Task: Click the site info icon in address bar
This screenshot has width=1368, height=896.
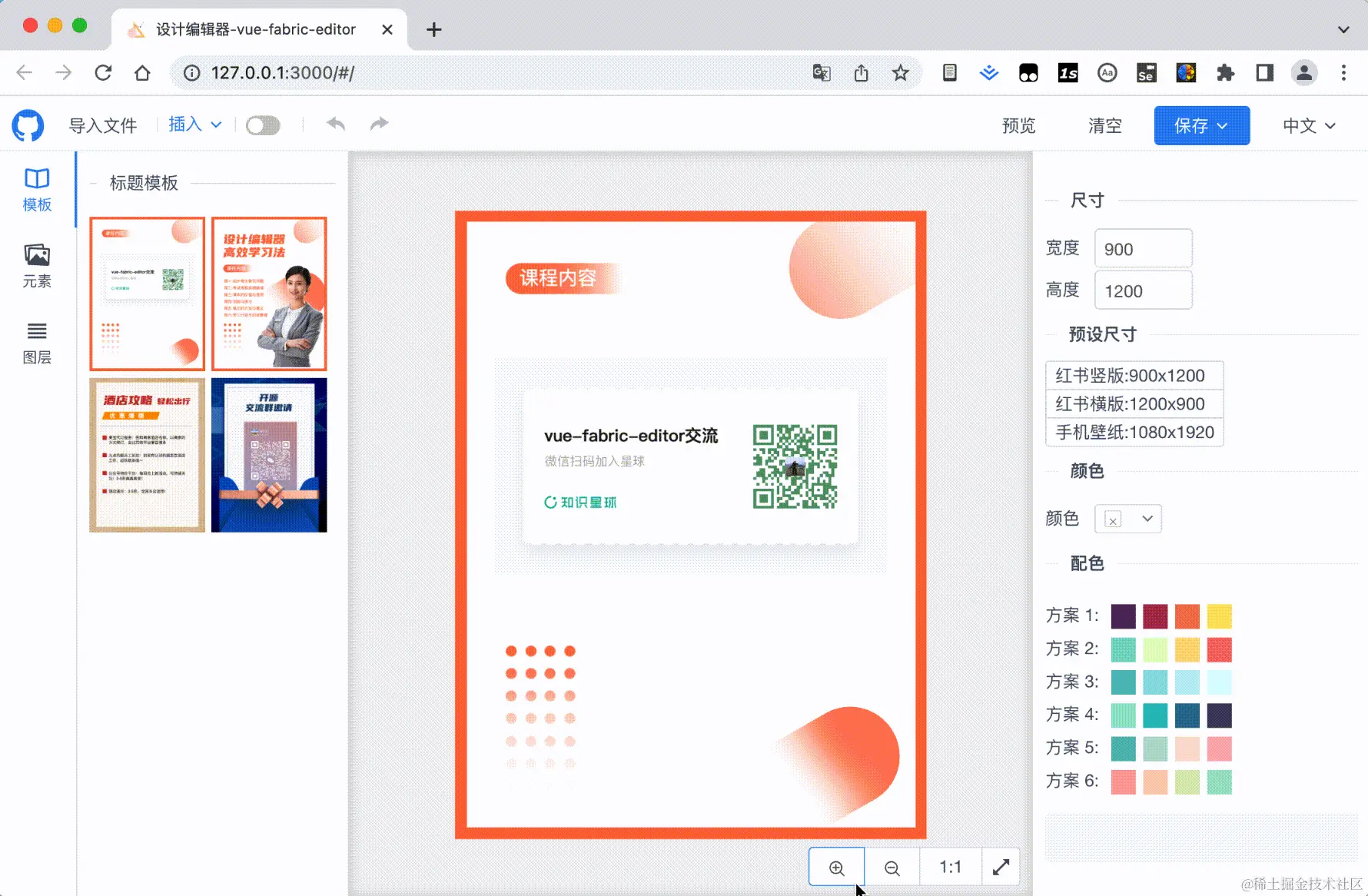Action: (x=192, y=73)
